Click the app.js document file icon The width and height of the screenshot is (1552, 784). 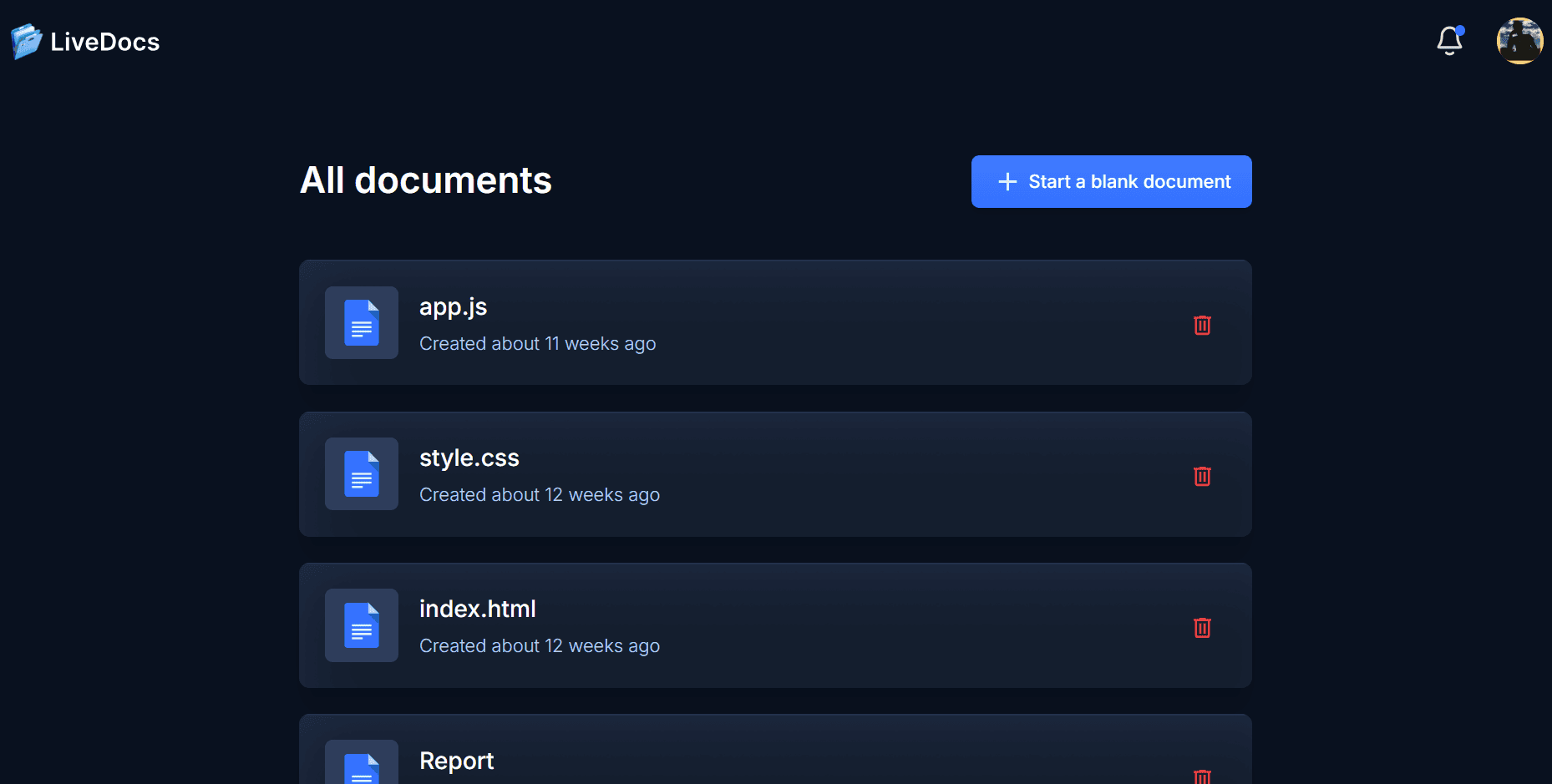tap(361, 323)
